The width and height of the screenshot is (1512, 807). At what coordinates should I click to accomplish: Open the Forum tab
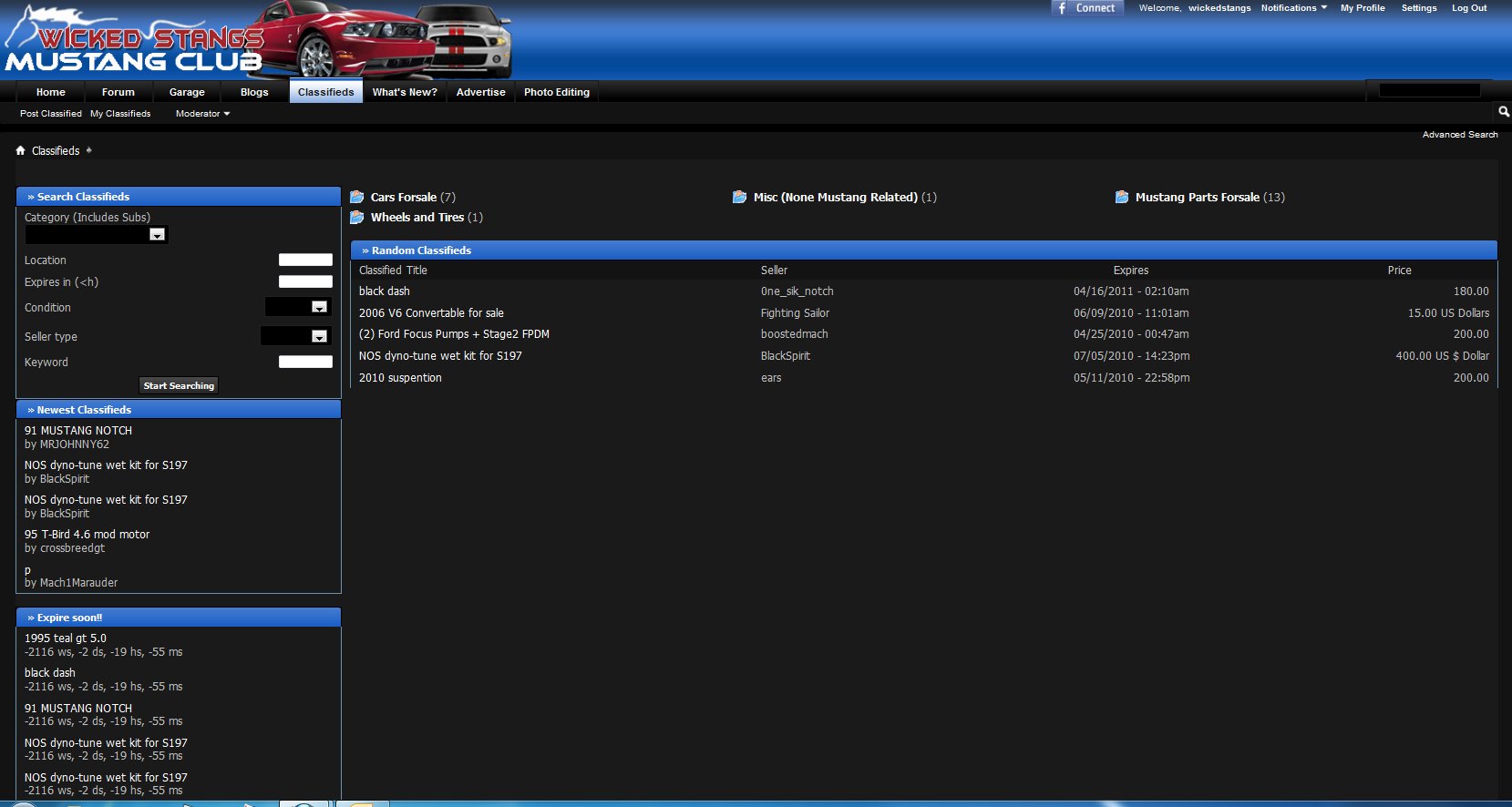(118, 92)
